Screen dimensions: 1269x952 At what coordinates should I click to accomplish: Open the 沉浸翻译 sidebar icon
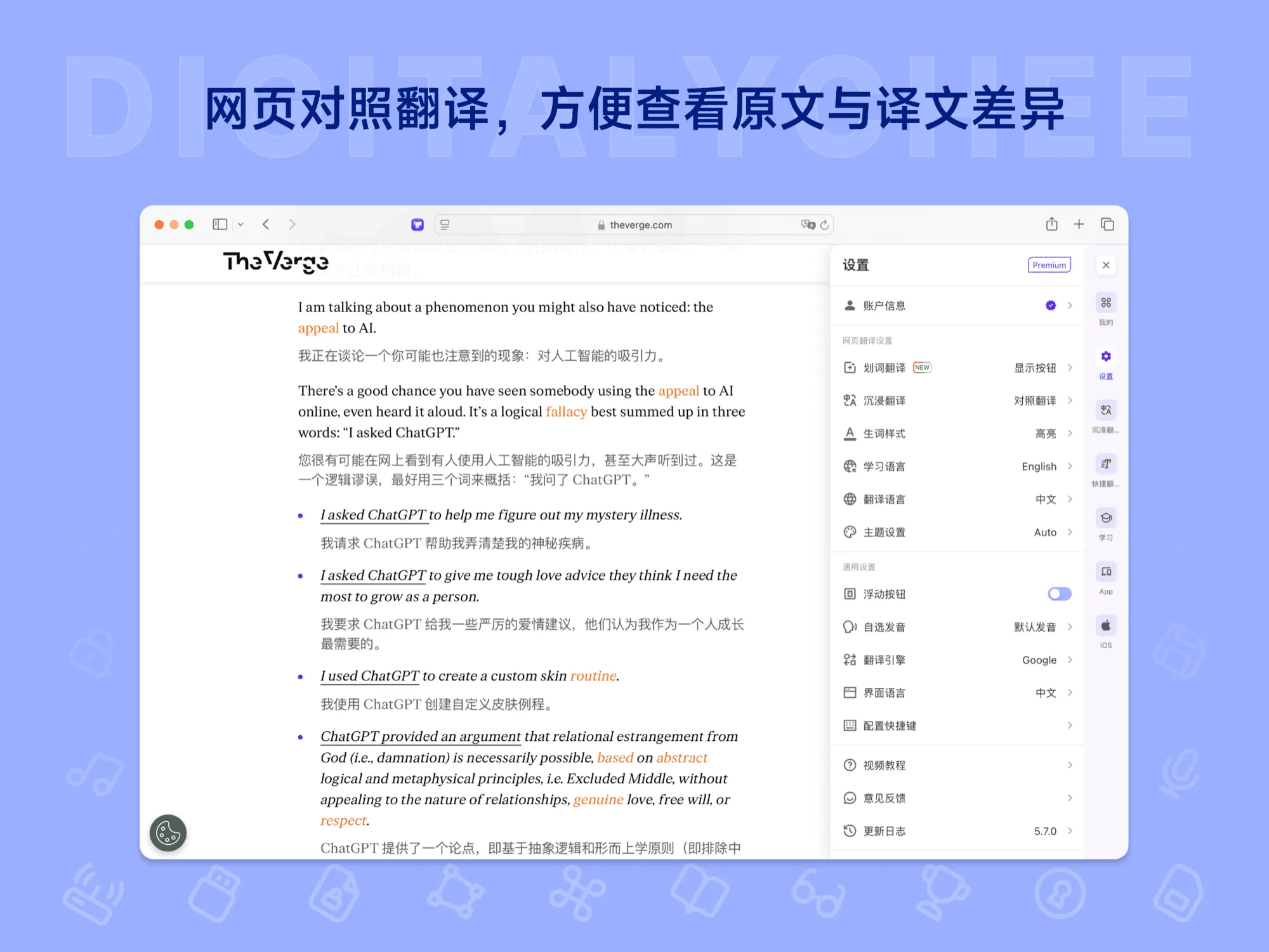(1106, 410)
